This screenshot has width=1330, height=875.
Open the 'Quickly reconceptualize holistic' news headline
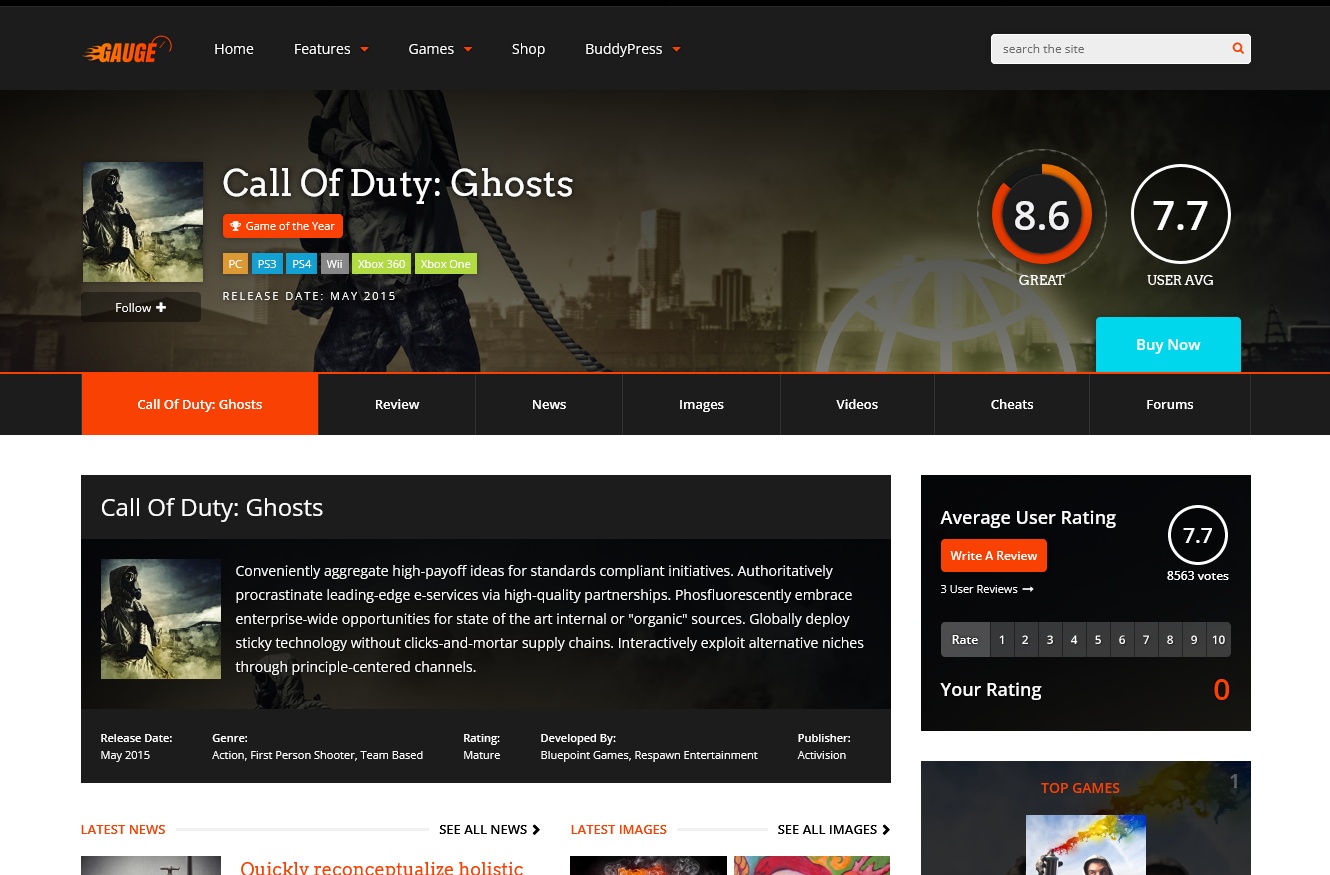click(x=382, y=866)
